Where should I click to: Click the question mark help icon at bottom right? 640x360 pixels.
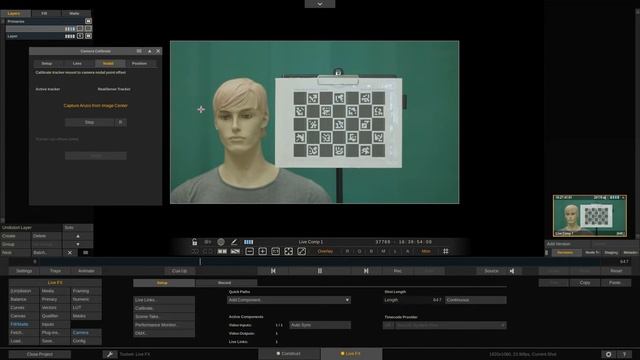pyautogui.click(x=624, y=354)
